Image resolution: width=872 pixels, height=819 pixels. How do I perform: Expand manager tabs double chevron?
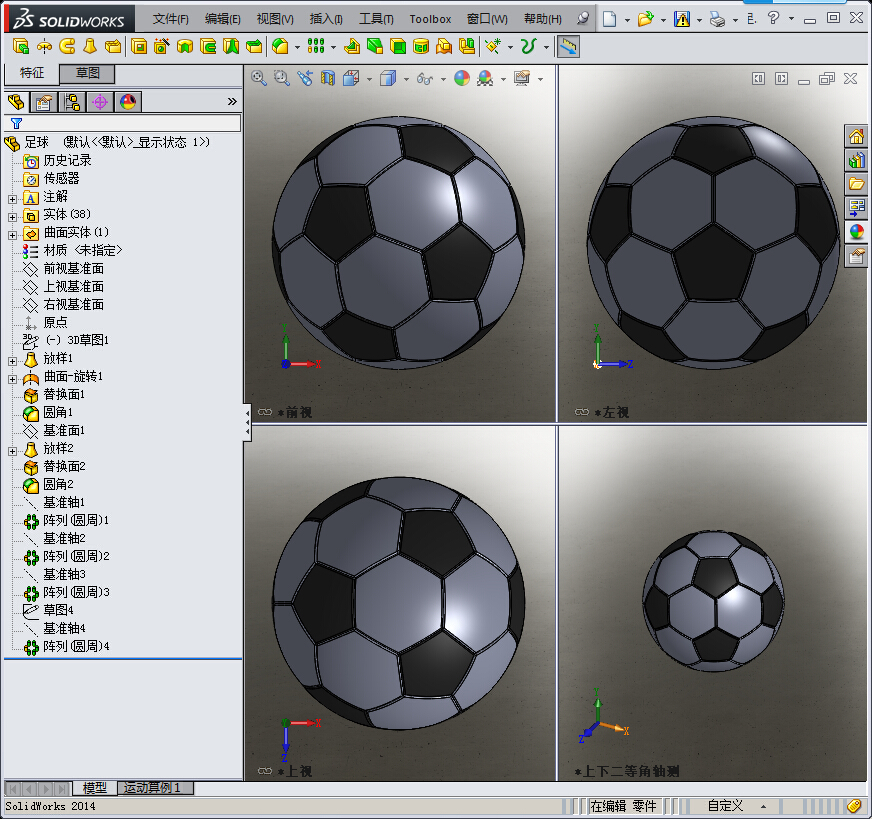pos(232,101)
